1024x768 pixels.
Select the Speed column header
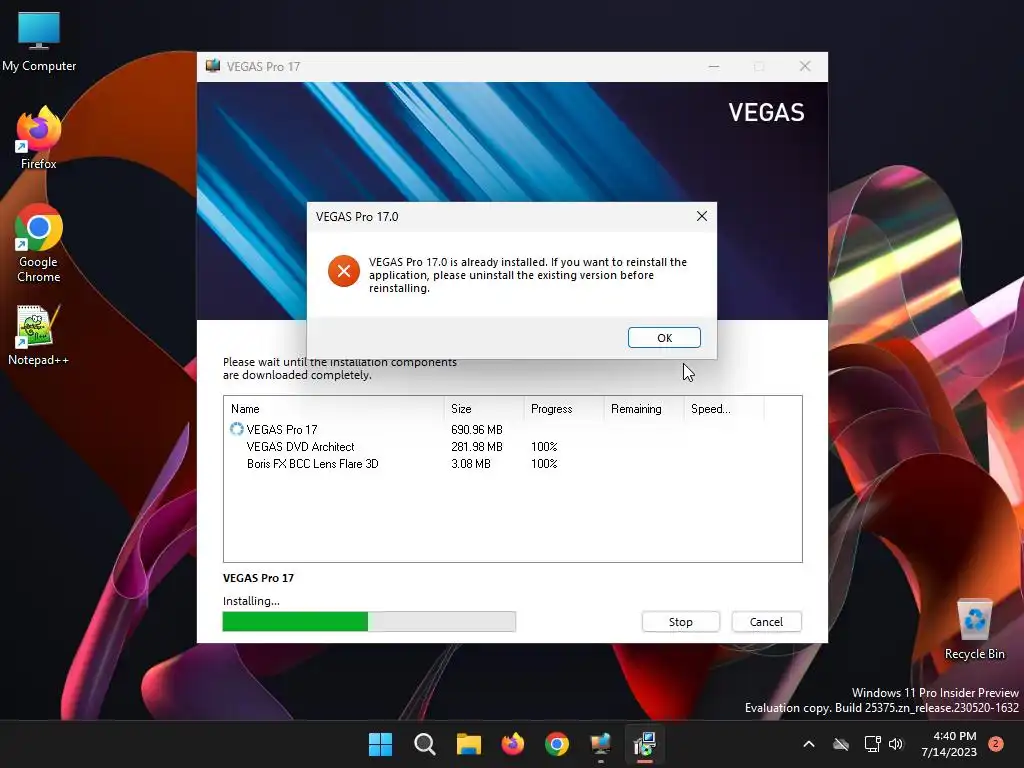pos(724,409)
